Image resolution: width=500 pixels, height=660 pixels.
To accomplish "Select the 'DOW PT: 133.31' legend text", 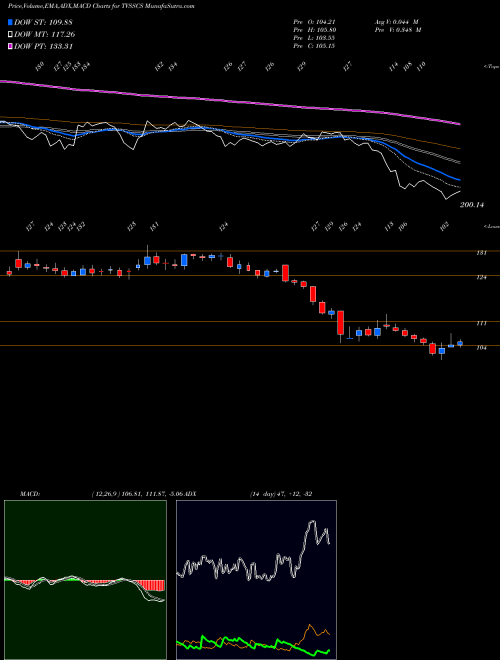I will 44,46.
